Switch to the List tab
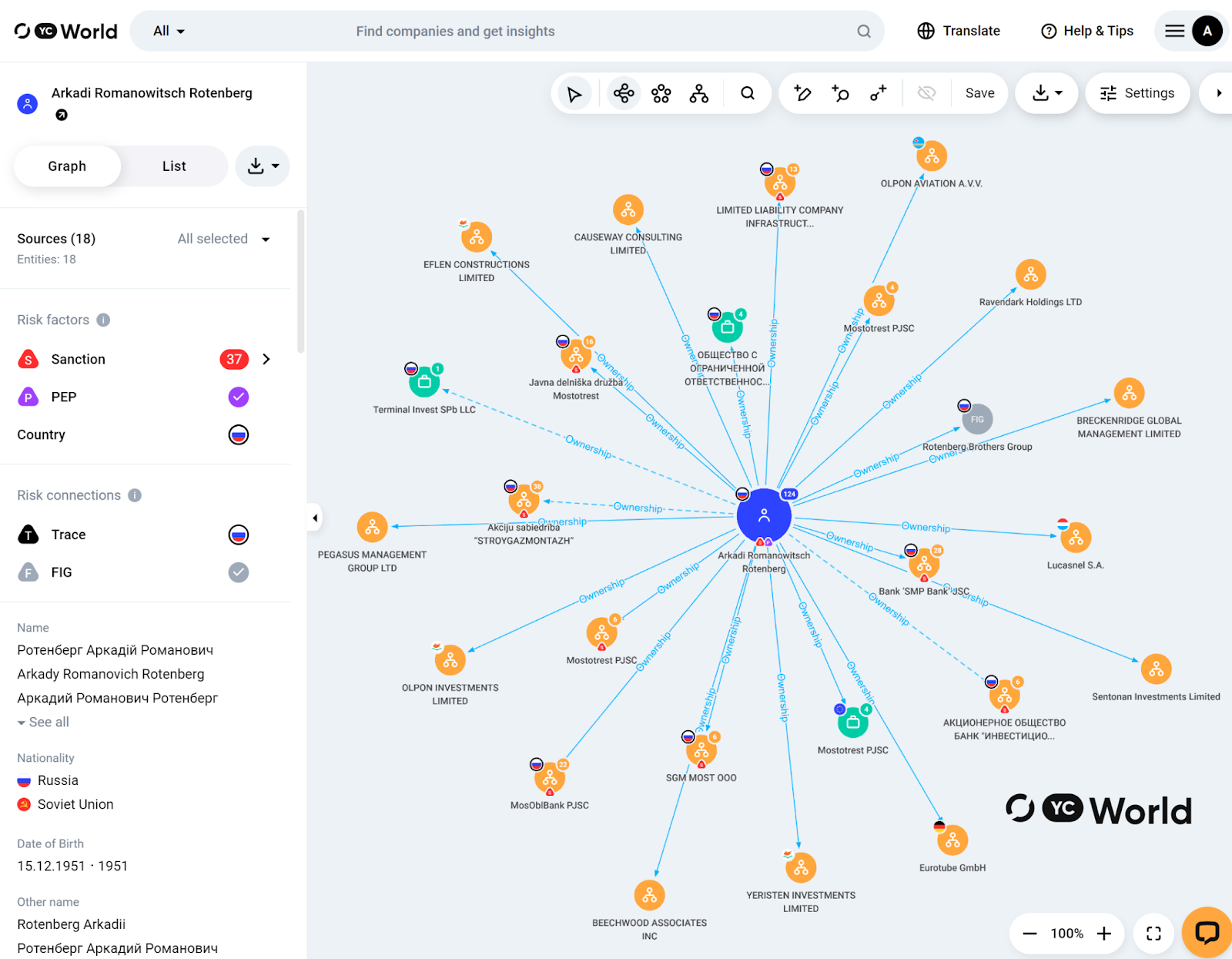This screenshot has width=1232, height=959. [x=174, y=166]
